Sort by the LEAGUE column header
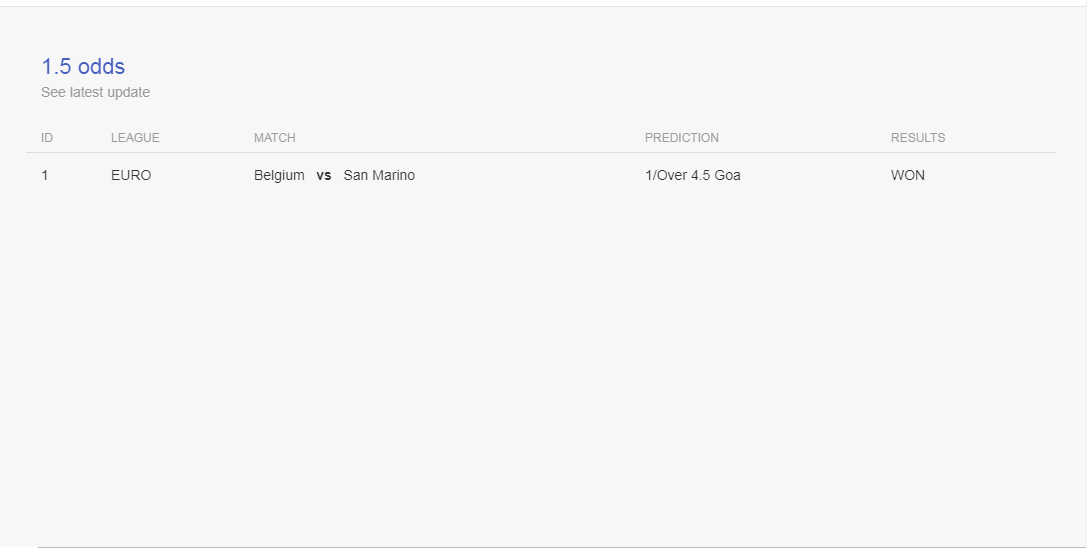Viewport: 1087px width, 548px height. [x=135, y=137]
